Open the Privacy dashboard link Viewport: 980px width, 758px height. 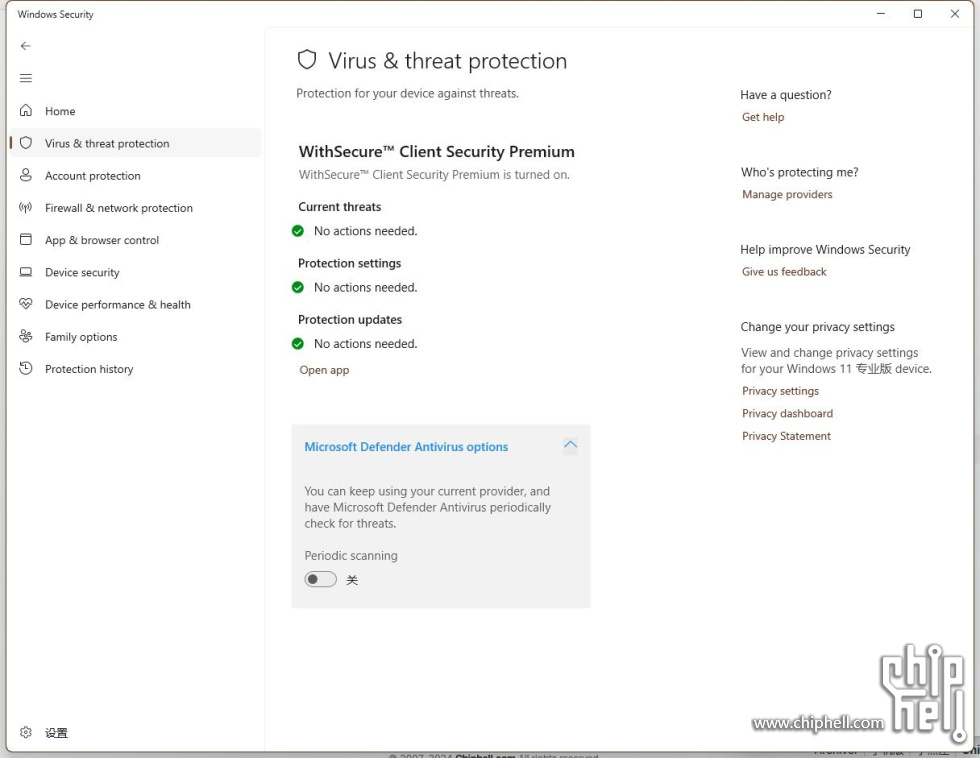coord(787,414)
